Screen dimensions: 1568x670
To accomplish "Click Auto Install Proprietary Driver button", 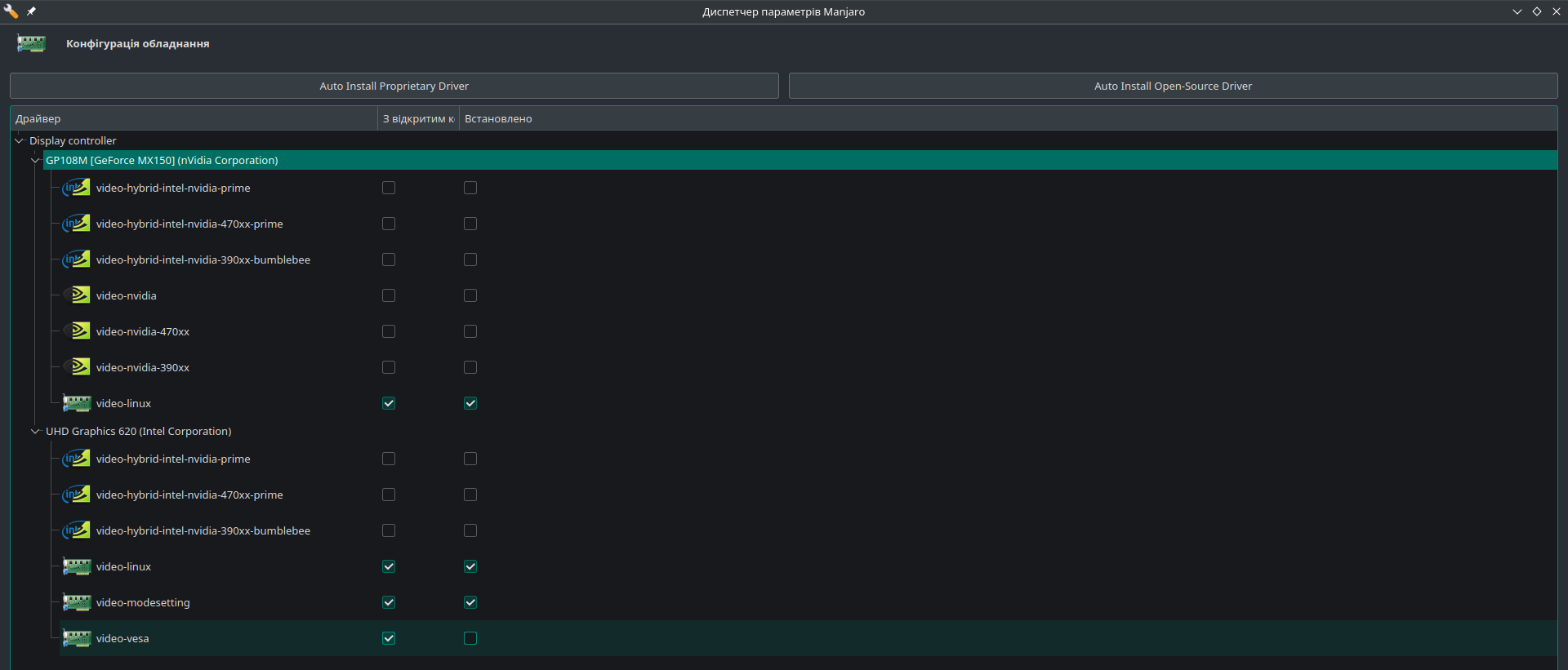I will pos(394,86).
